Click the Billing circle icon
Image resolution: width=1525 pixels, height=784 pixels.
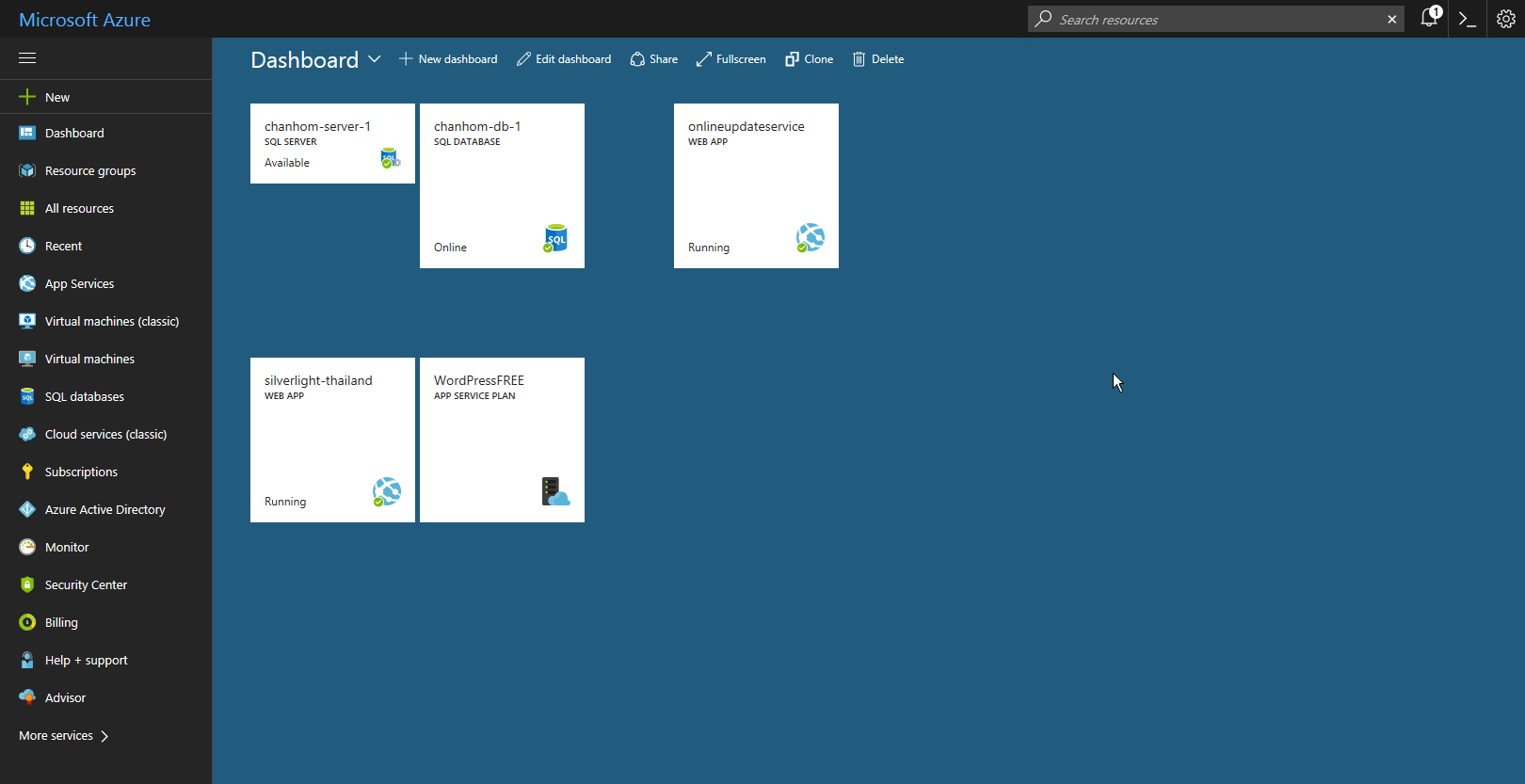pos(27,622)
